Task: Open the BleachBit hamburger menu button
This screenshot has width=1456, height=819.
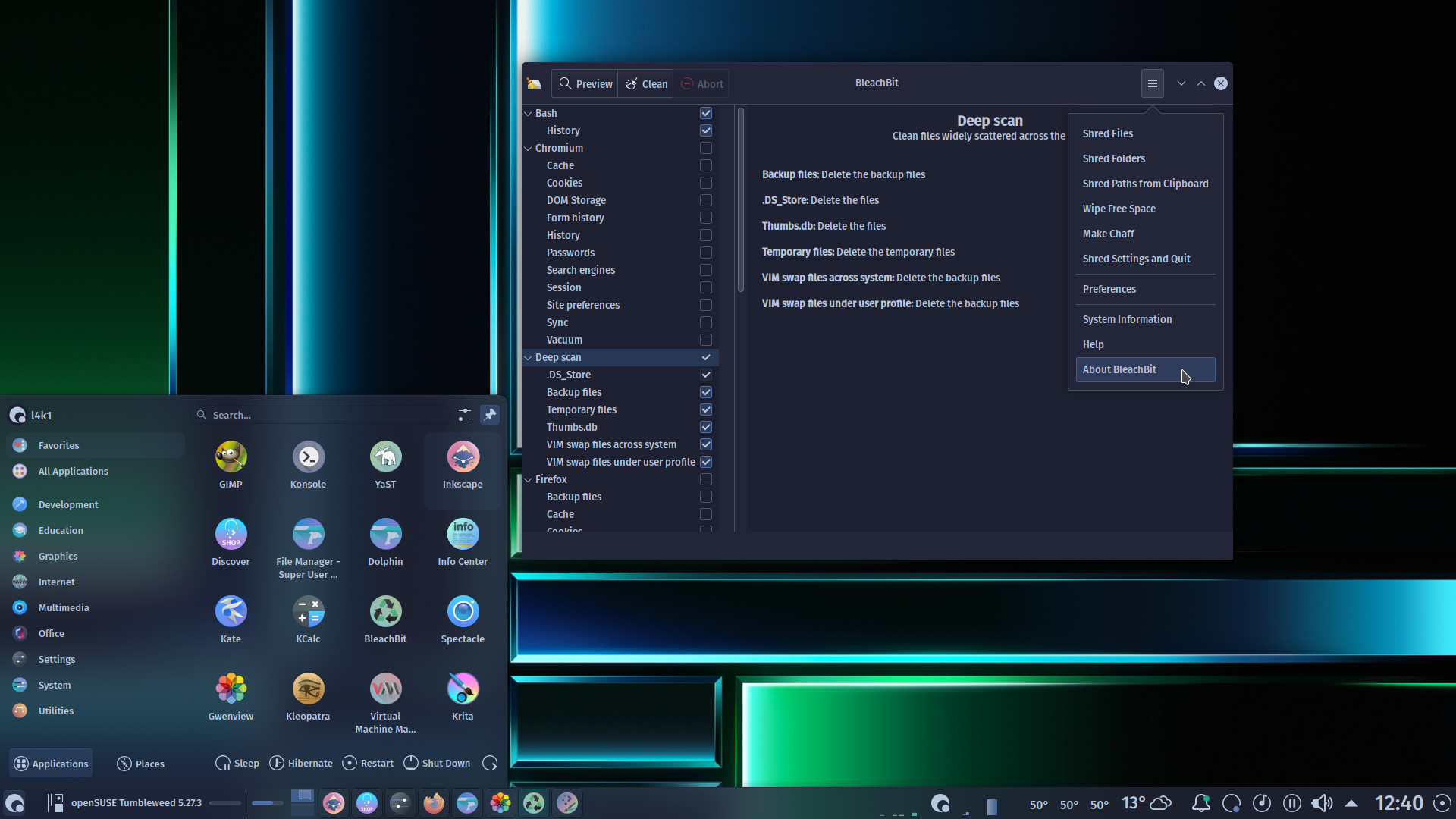Action: coord(1152,83)
